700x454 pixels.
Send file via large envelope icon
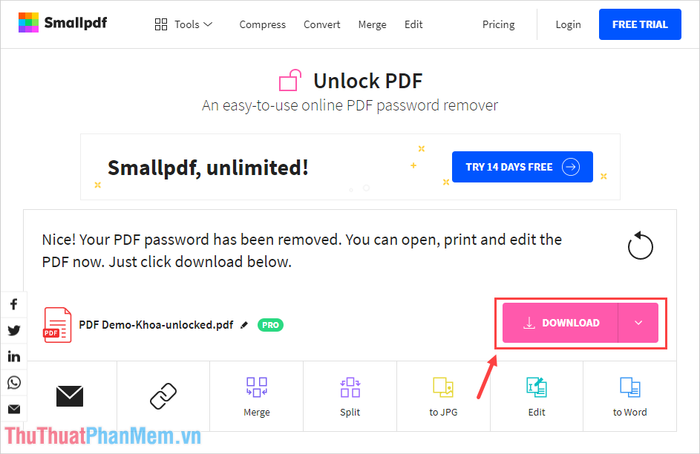[x=70, y=396]
